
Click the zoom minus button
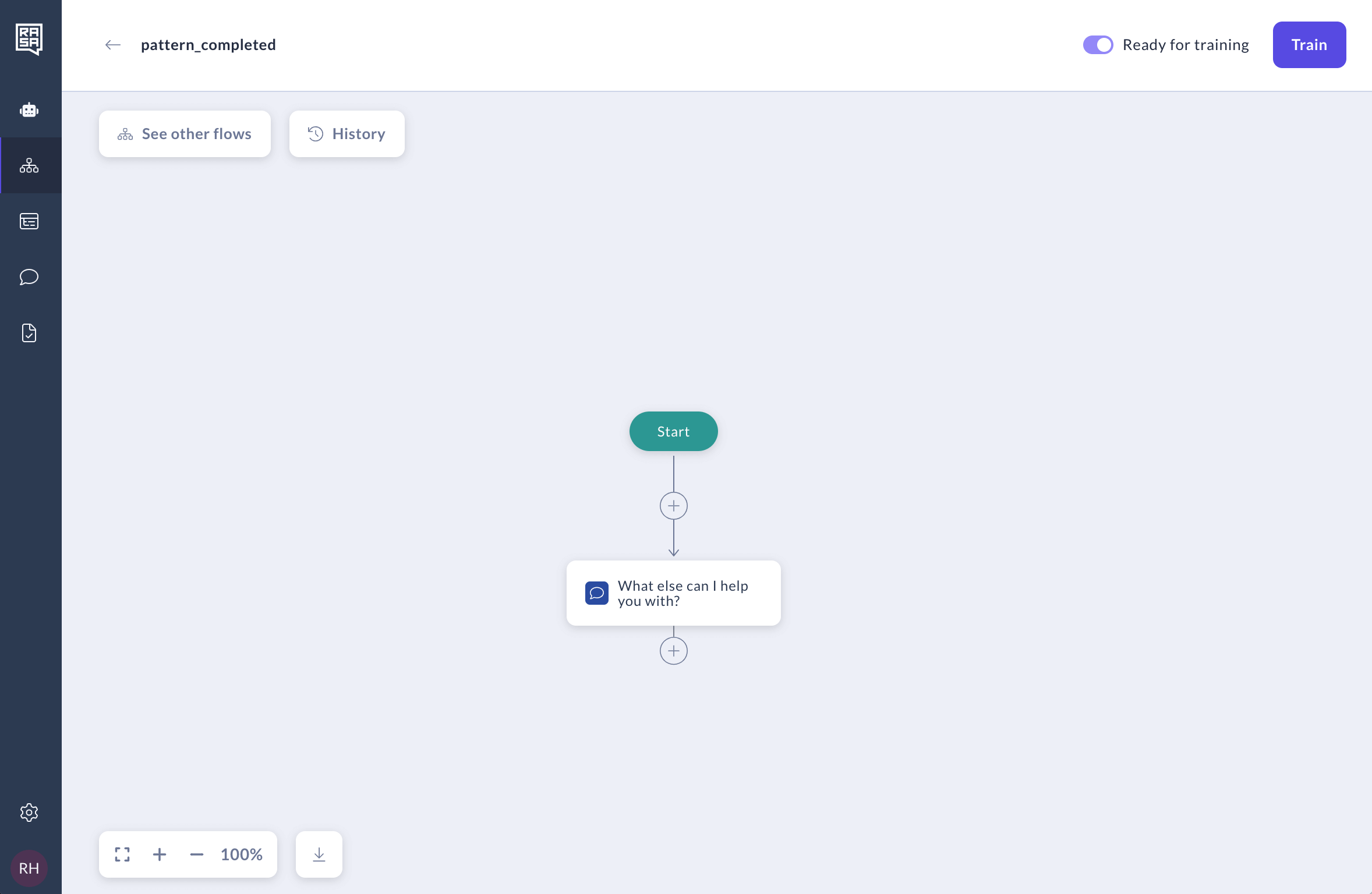pos(197,854)
